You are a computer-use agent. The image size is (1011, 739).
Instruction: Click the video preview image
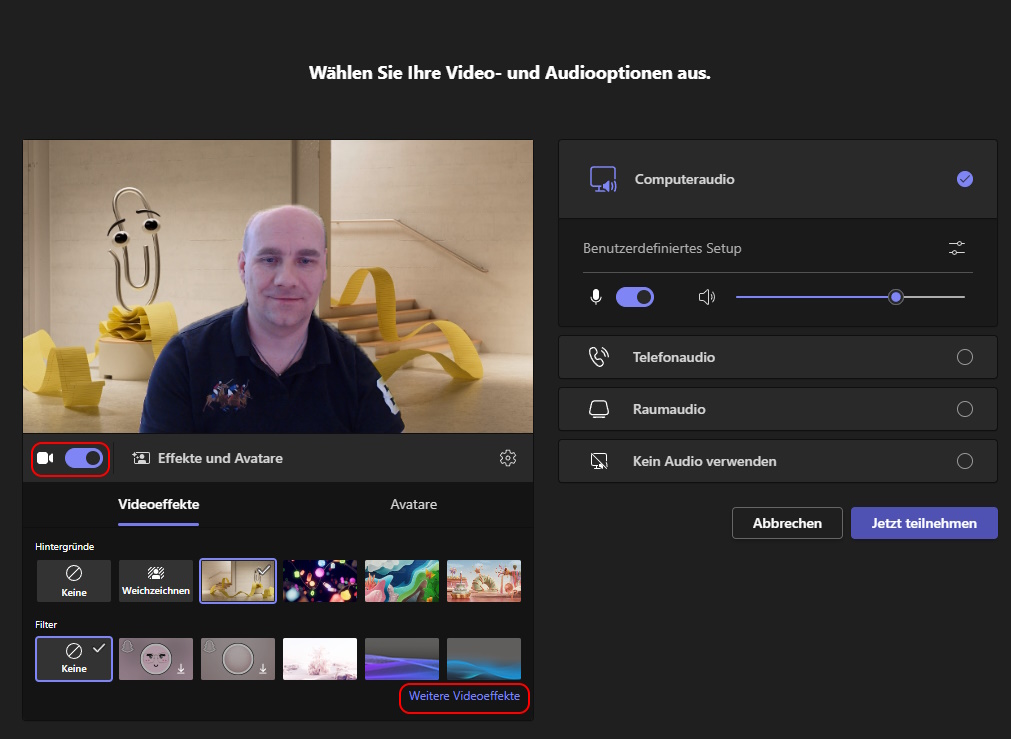(278, 286)
